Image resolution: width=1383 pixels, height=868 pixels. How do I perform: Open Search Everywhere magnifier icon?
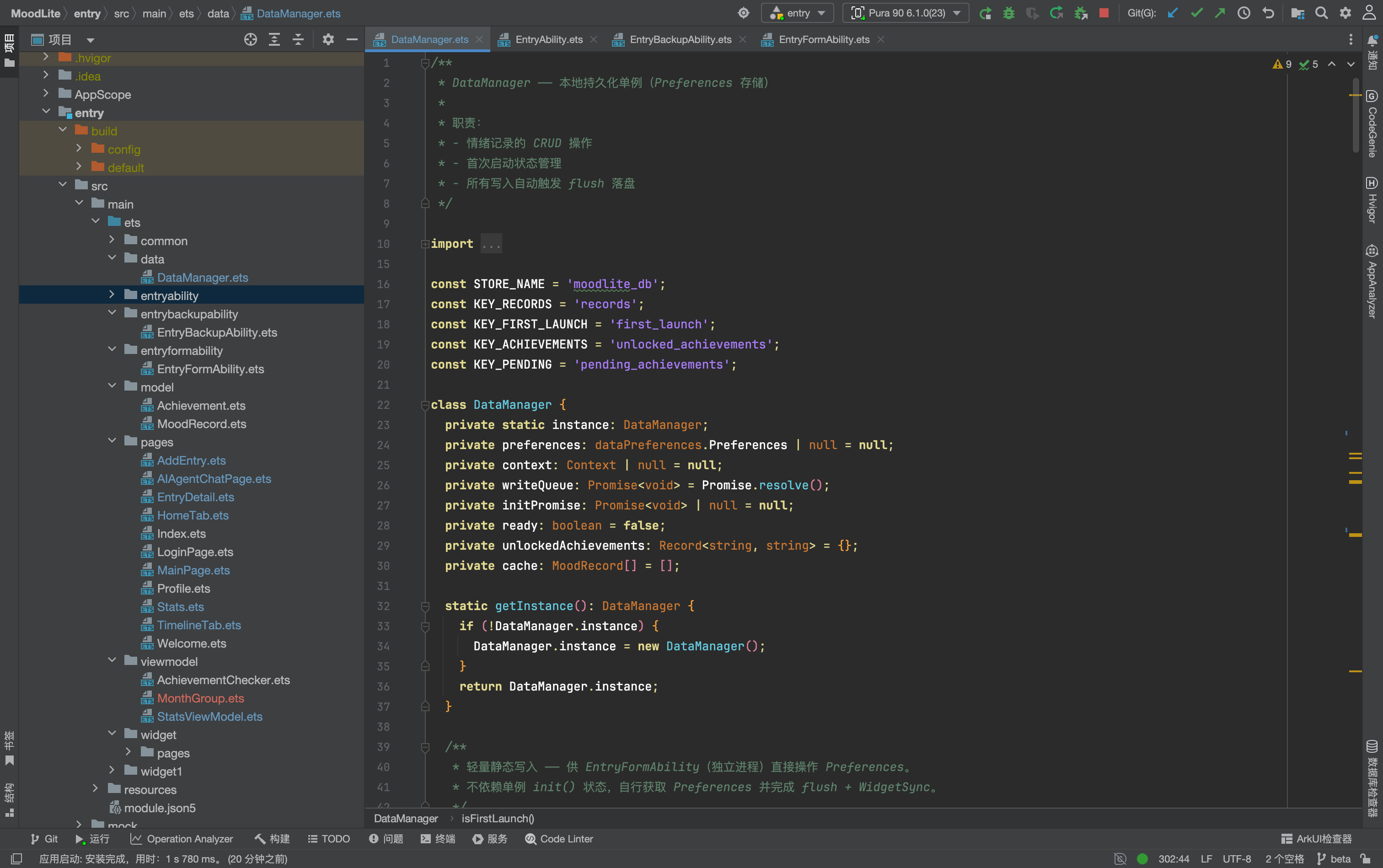coord(1322,13)
